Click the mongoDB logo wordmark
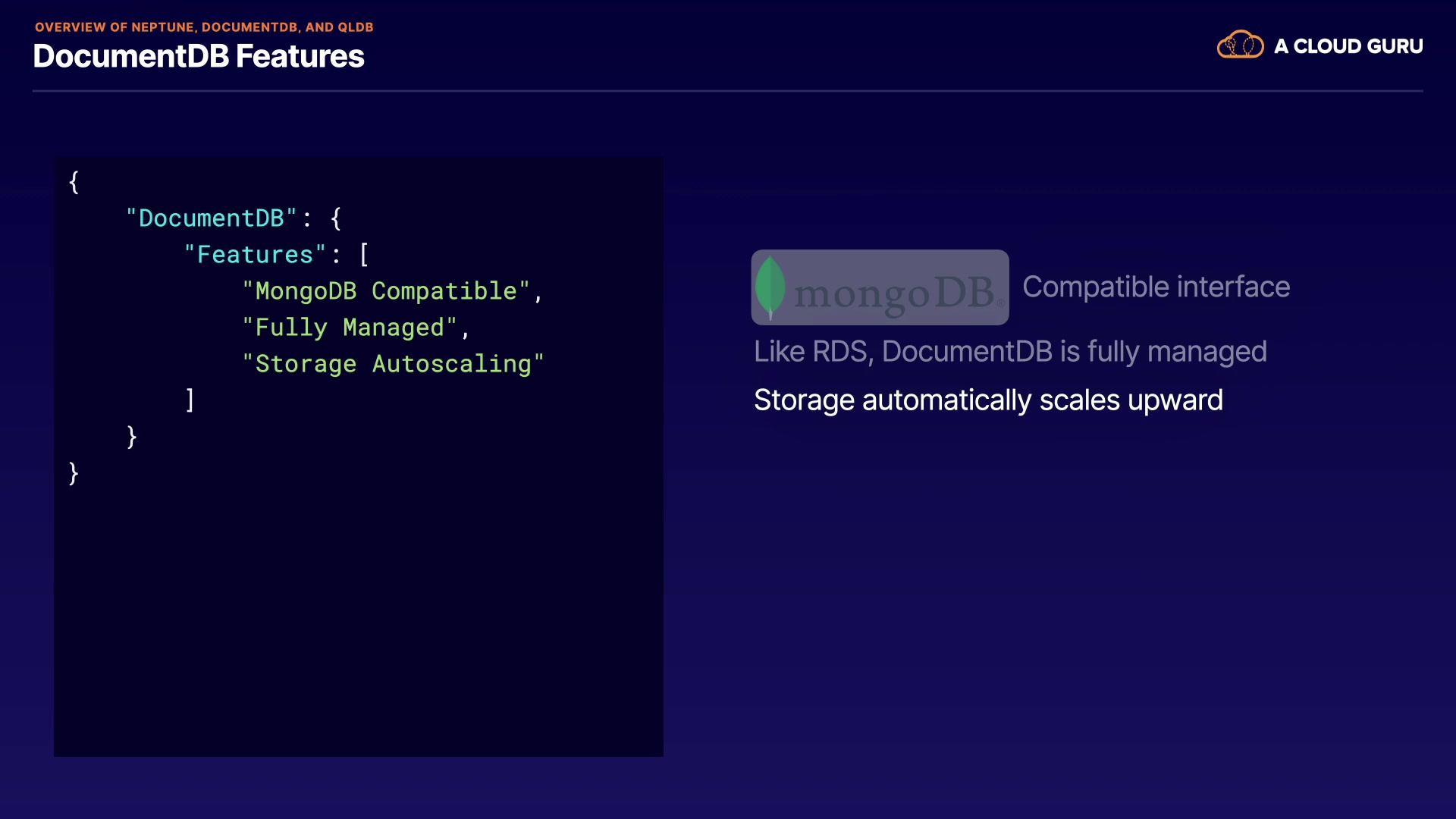The image size is (1456, 819). coord(895,293)
